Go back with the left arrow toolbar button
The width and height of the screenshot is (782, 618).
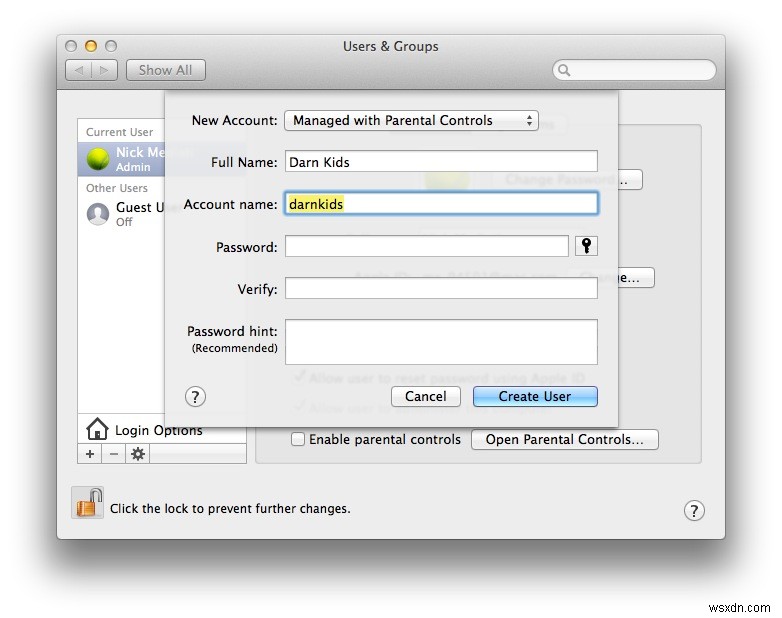pos(79,70)
